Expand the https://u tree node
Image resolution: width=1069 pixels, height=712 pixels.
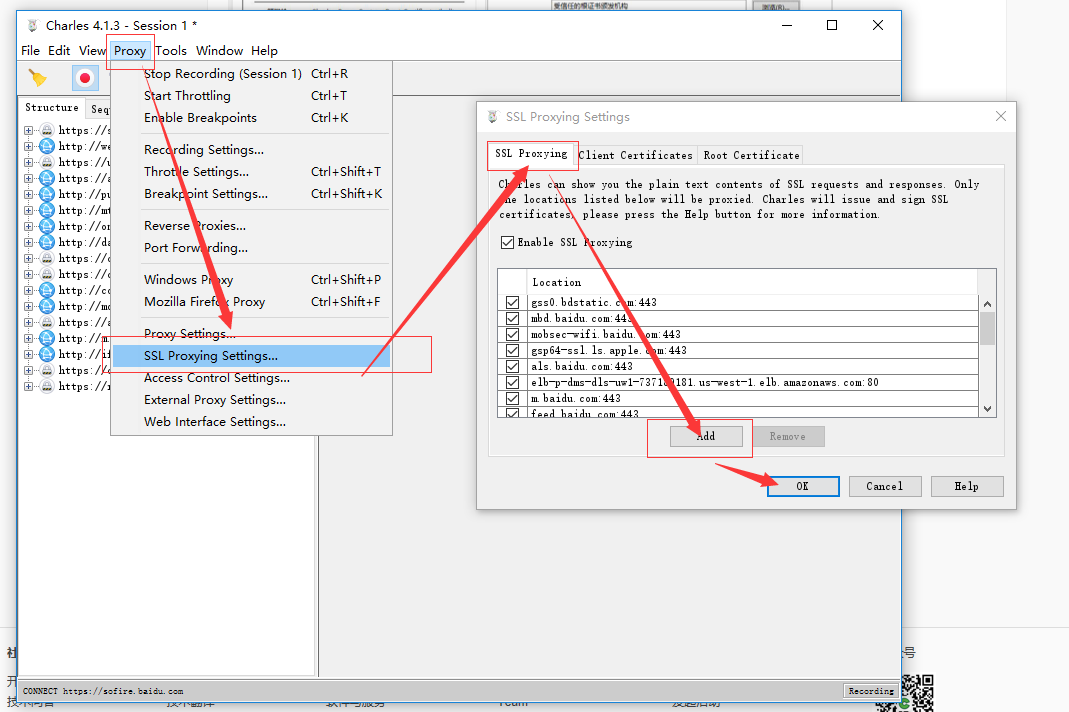point(28,162)
